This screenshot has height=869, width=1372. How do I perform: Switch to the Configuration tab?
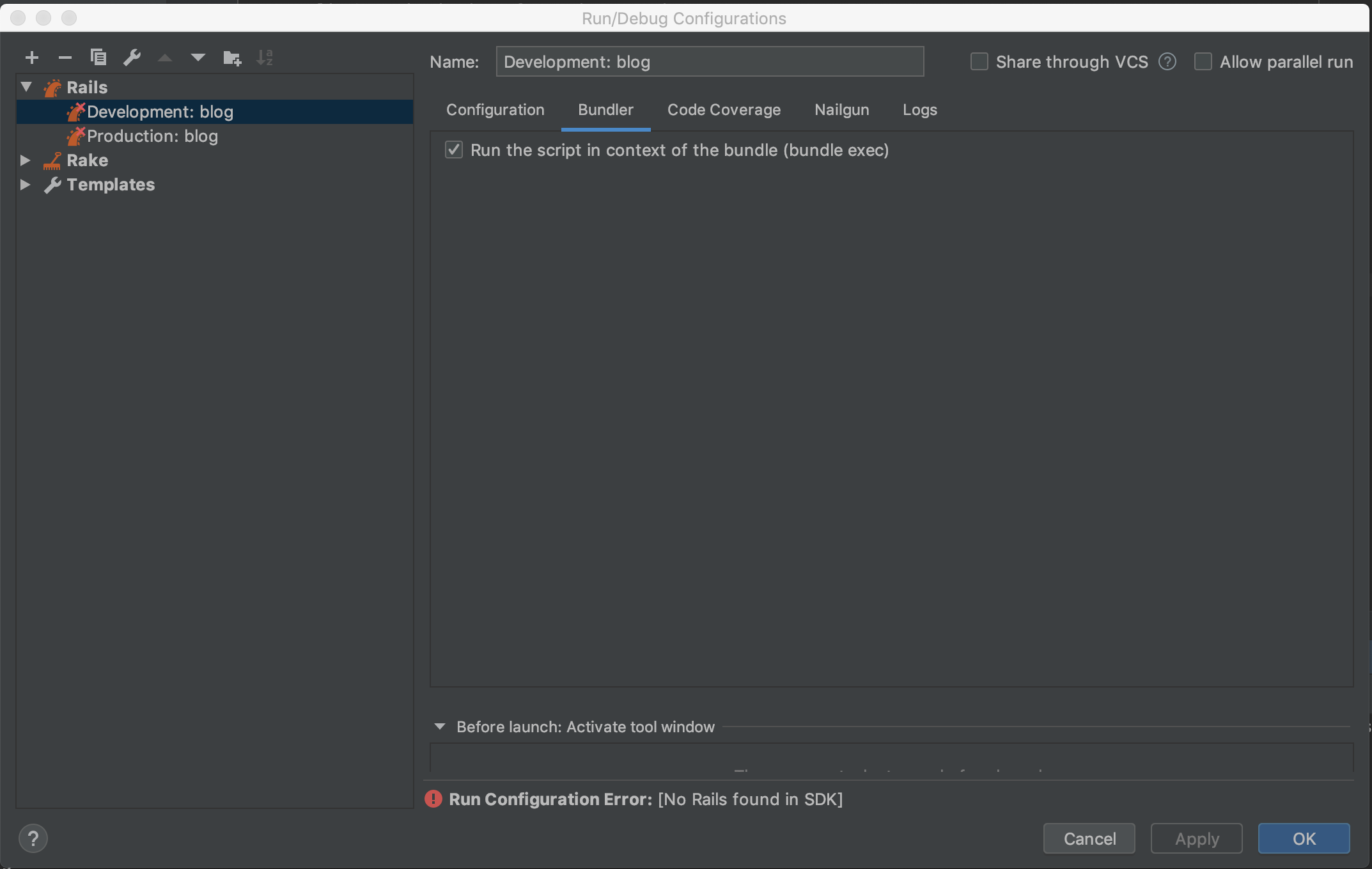[495, 110]
